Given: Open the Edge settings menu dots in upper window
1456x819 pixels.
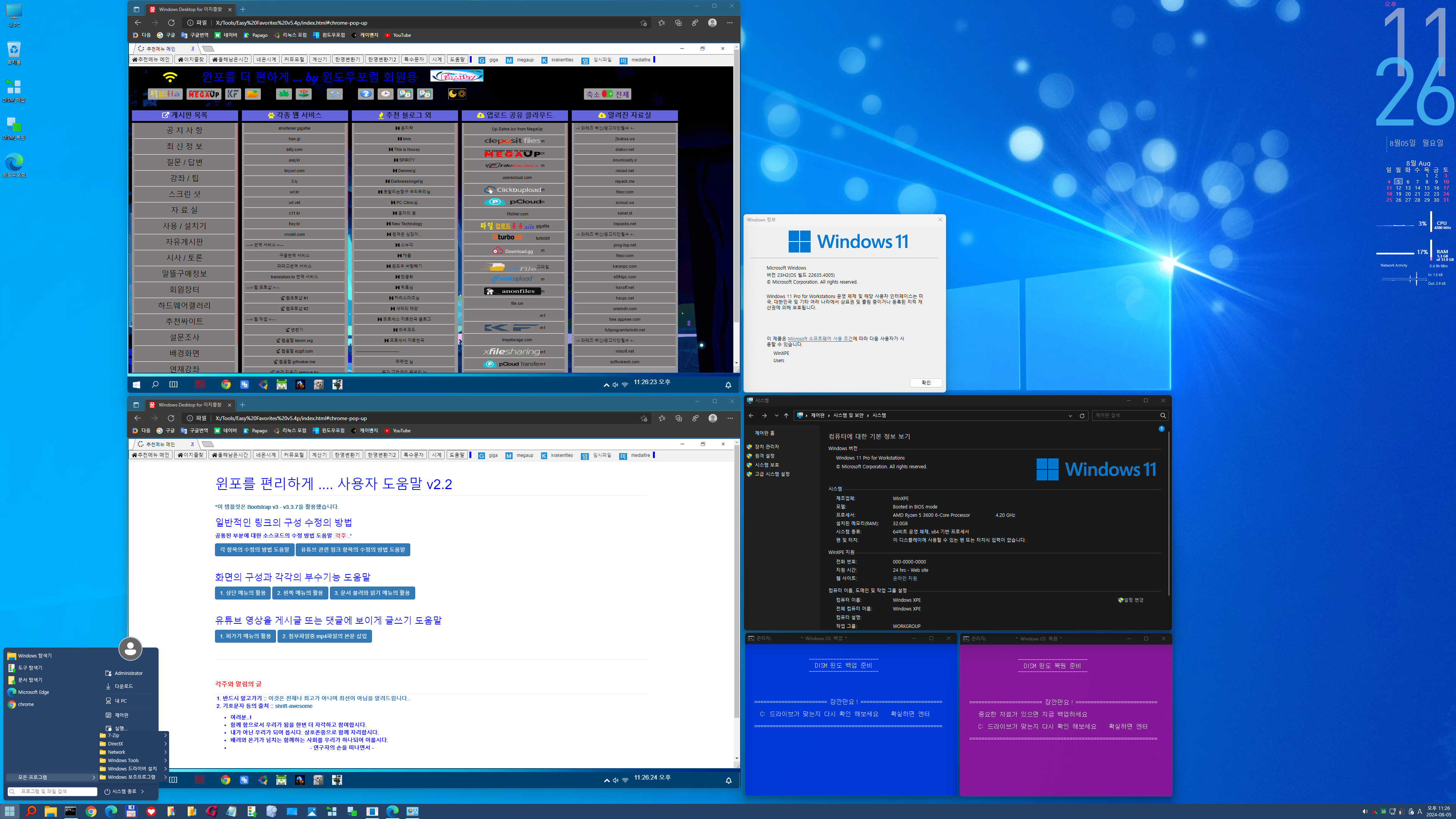Looking at the screenshot, I should (730, 23).
